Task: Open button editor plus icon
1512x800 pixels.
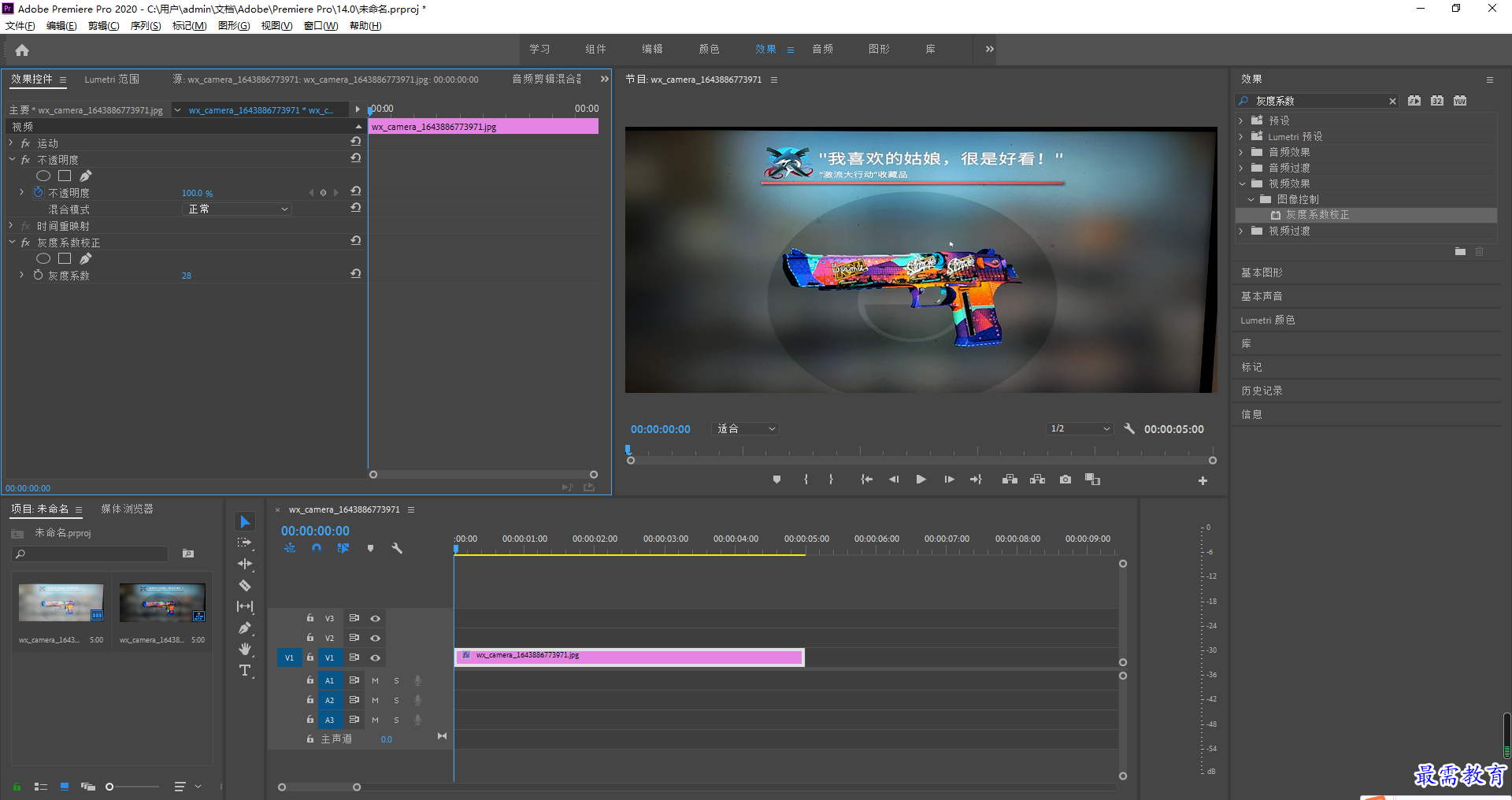Action: pos(1203,480)
